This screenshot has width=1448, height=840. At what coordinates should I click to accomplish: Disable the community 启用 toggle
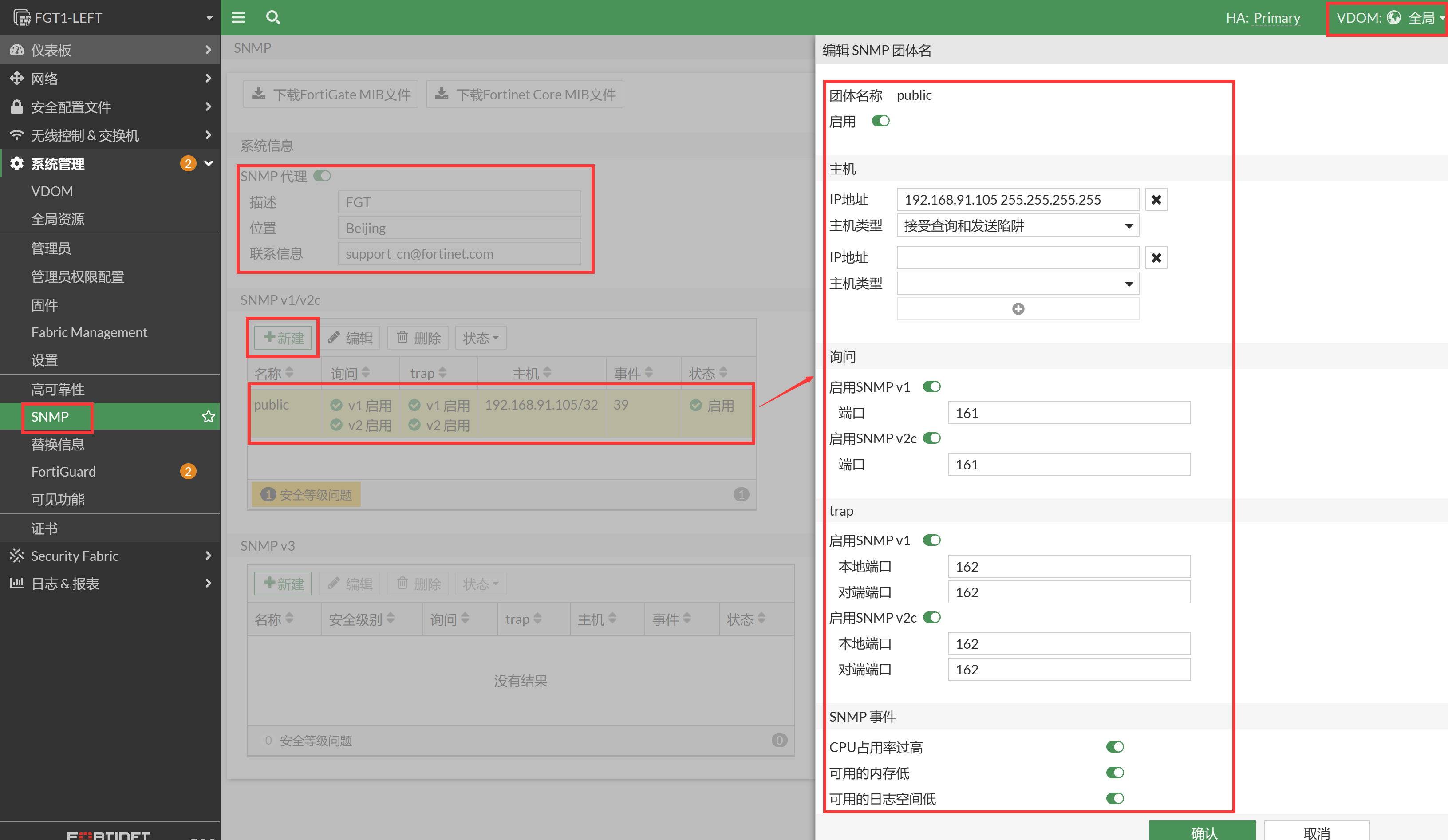point(880,121)
